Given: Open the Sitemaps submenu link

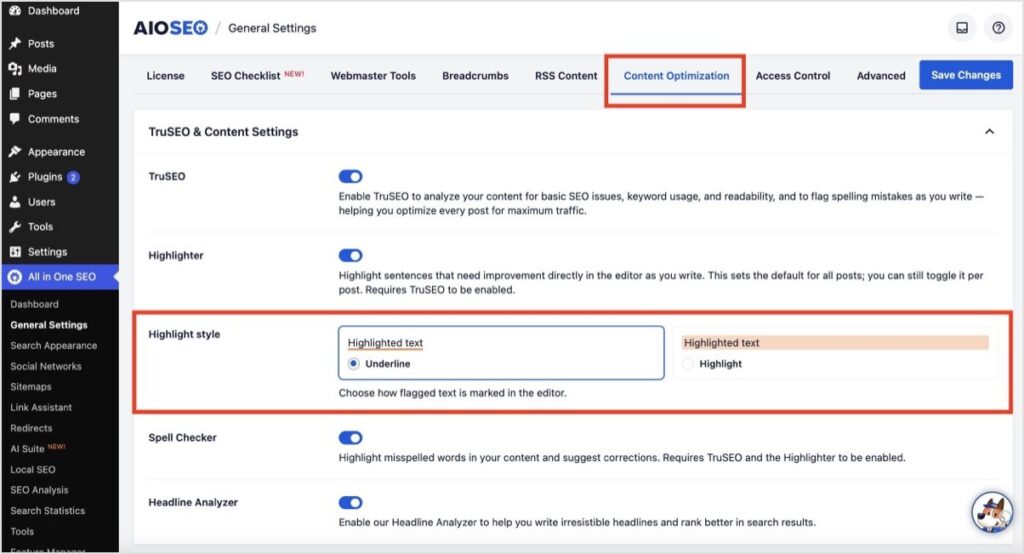Looking at the screenshot, I should pos(31,387).
